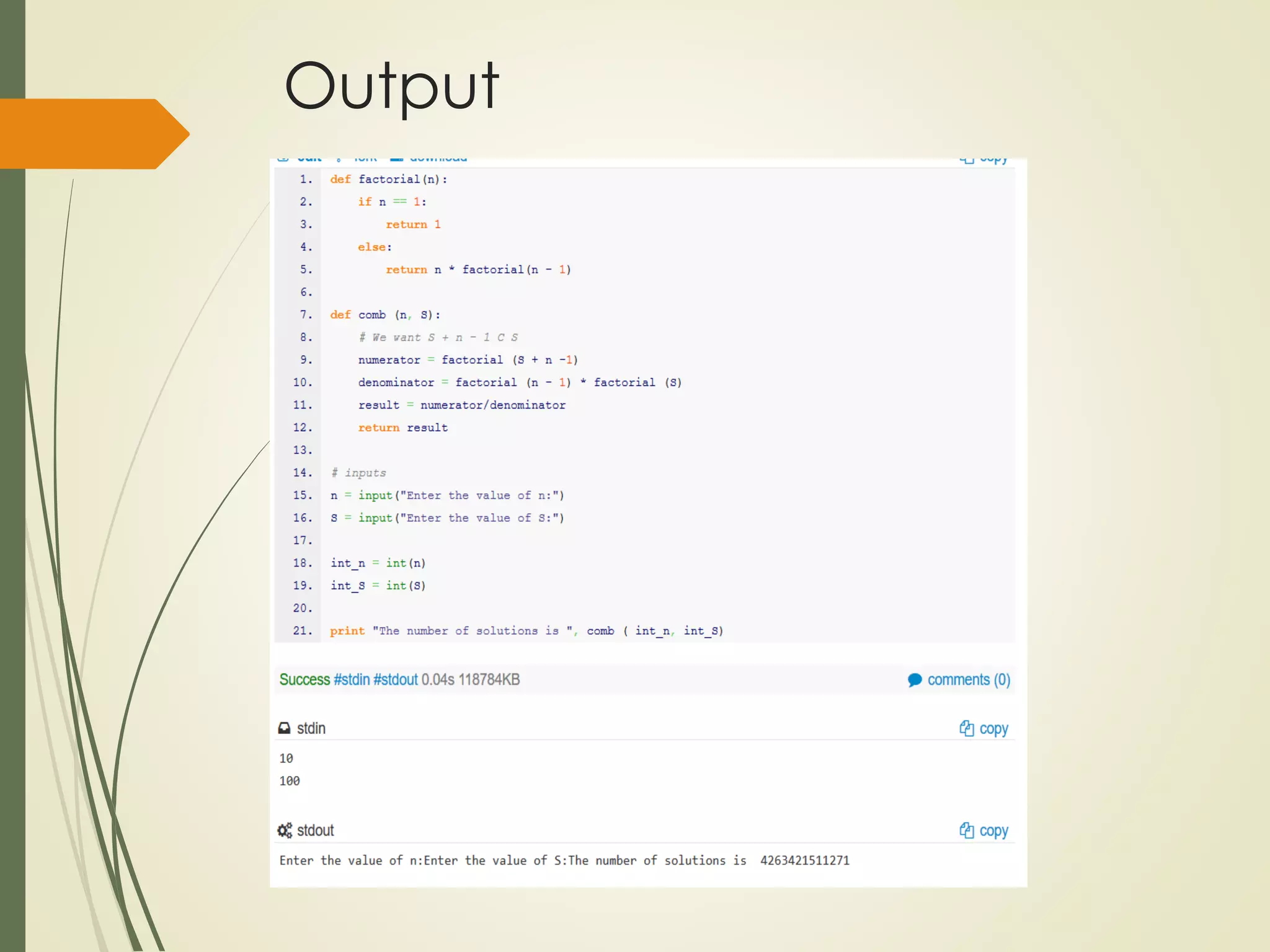Click the copy link in the stdout header
The height and width of the screenshot is (952, 1270).
point(993,831)
